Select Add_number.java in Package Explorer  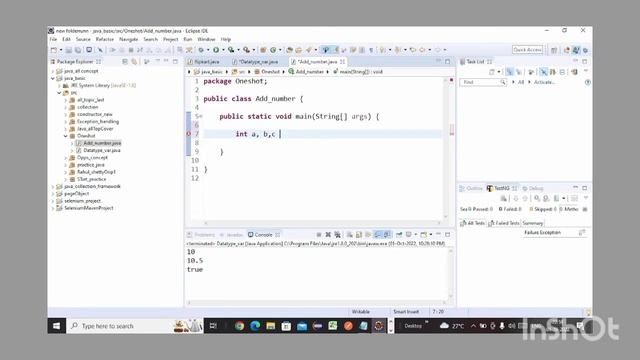pos(102,143)
